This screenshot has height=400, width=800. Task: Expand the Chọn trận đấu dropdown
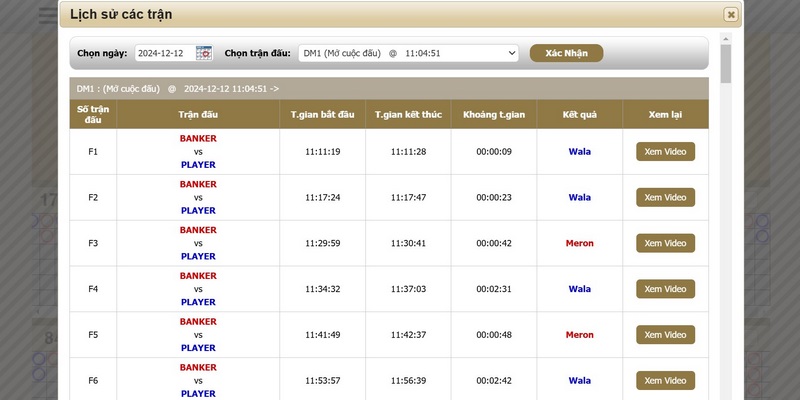408,53
